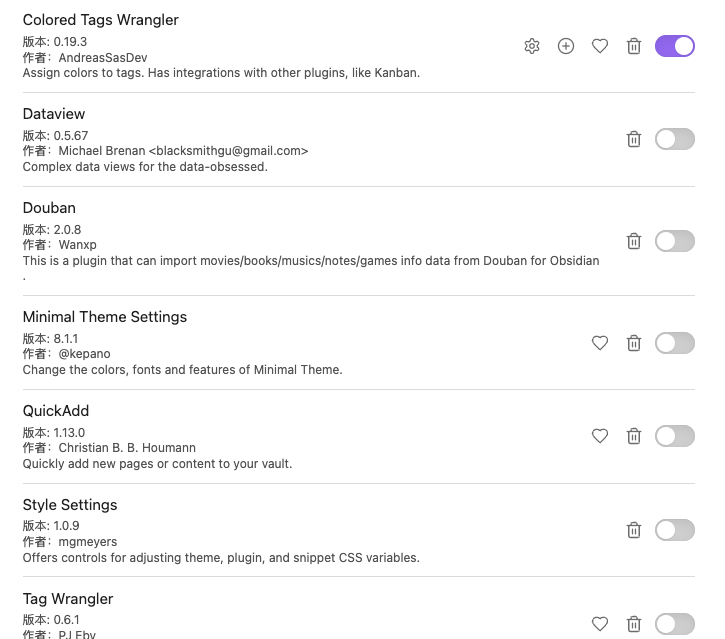Viewport: 725px width, 639px height.
Task: Click the author name AndreasSasDev
Action: click(103, 57)
